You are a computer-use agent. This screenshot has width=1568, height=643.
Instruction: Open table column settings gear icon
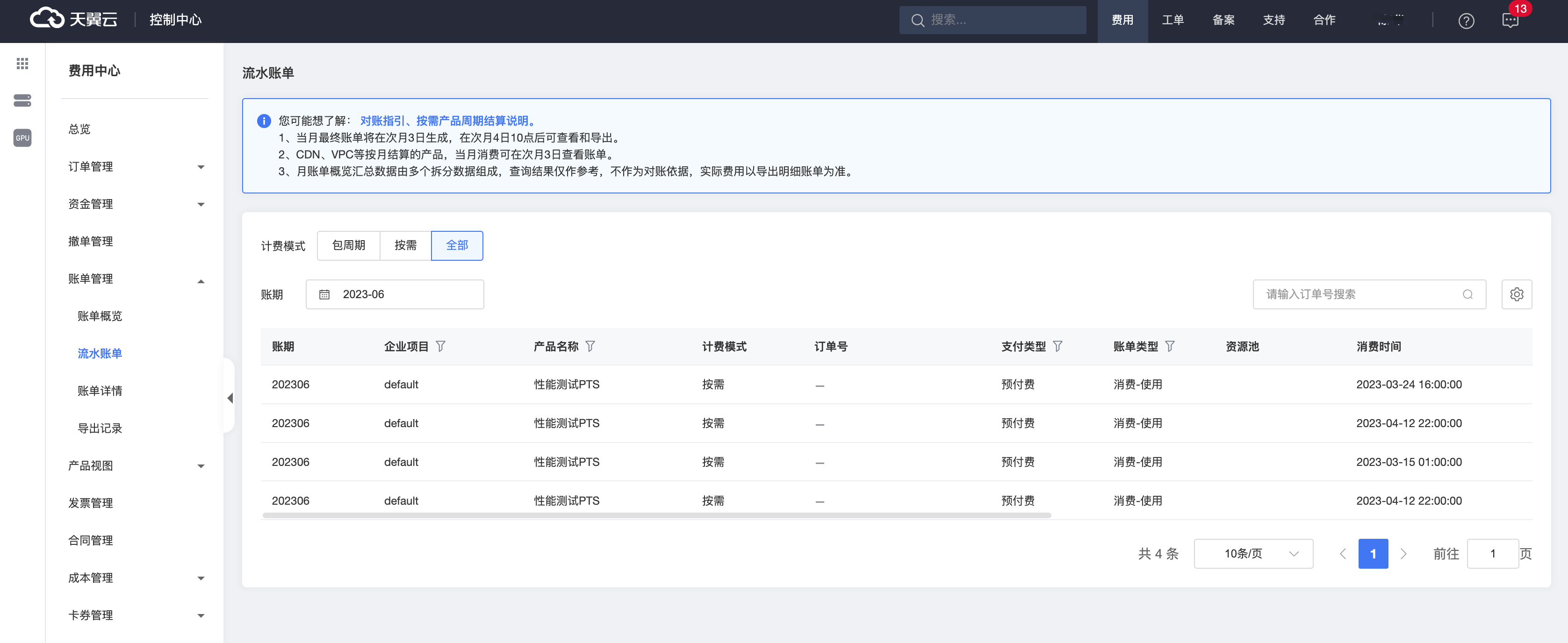pyautogui.click(x=1516, y=294)
